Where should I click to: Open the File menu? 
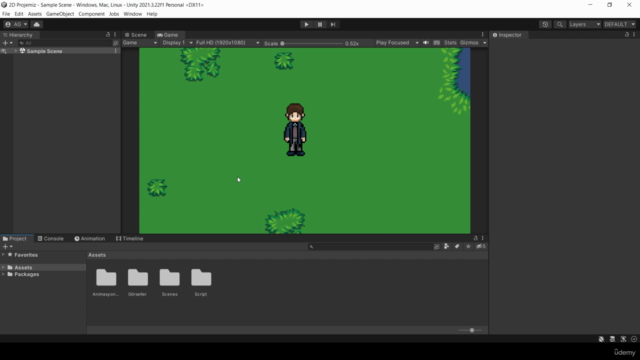coord(6,14)
